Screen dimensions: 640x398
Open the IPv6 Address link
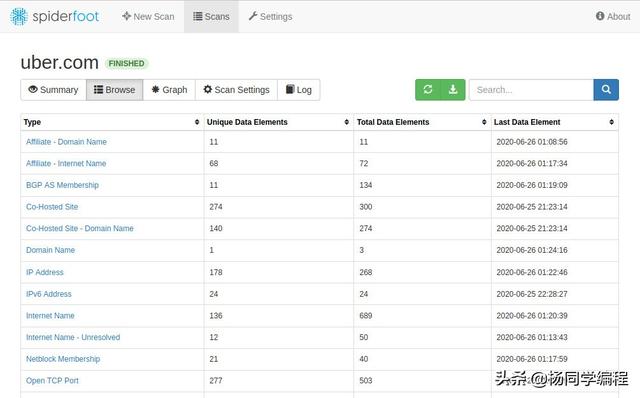click(x=49, y=294)
